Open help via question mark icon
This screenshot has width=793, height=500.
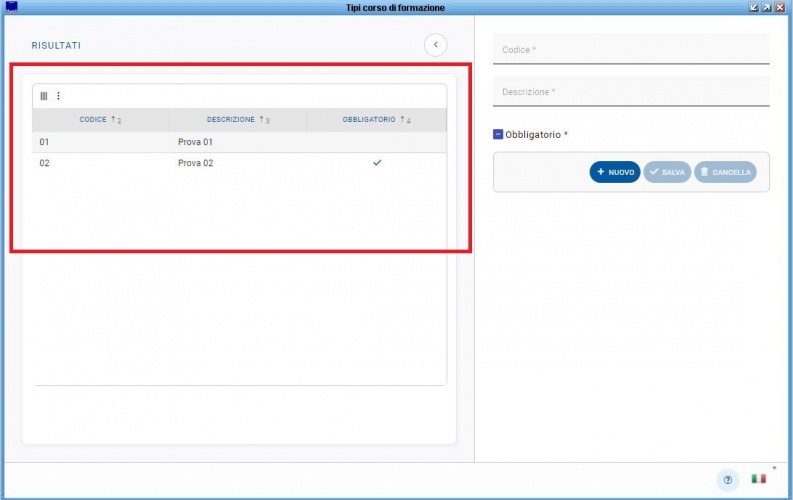(x=728, y=480)
